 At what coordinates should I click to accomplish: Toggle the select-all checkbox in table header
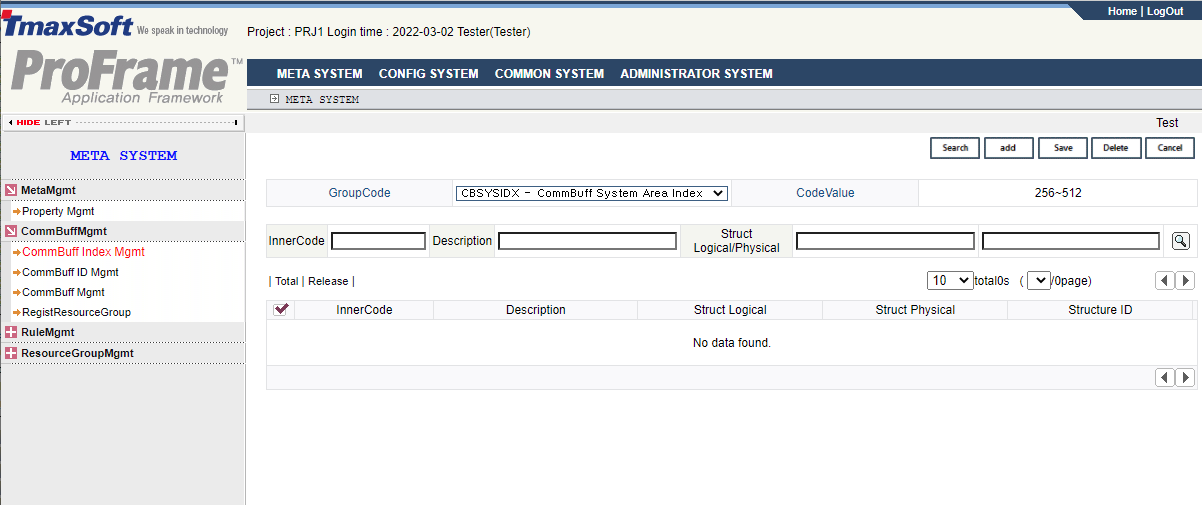(x=281, y=310)
